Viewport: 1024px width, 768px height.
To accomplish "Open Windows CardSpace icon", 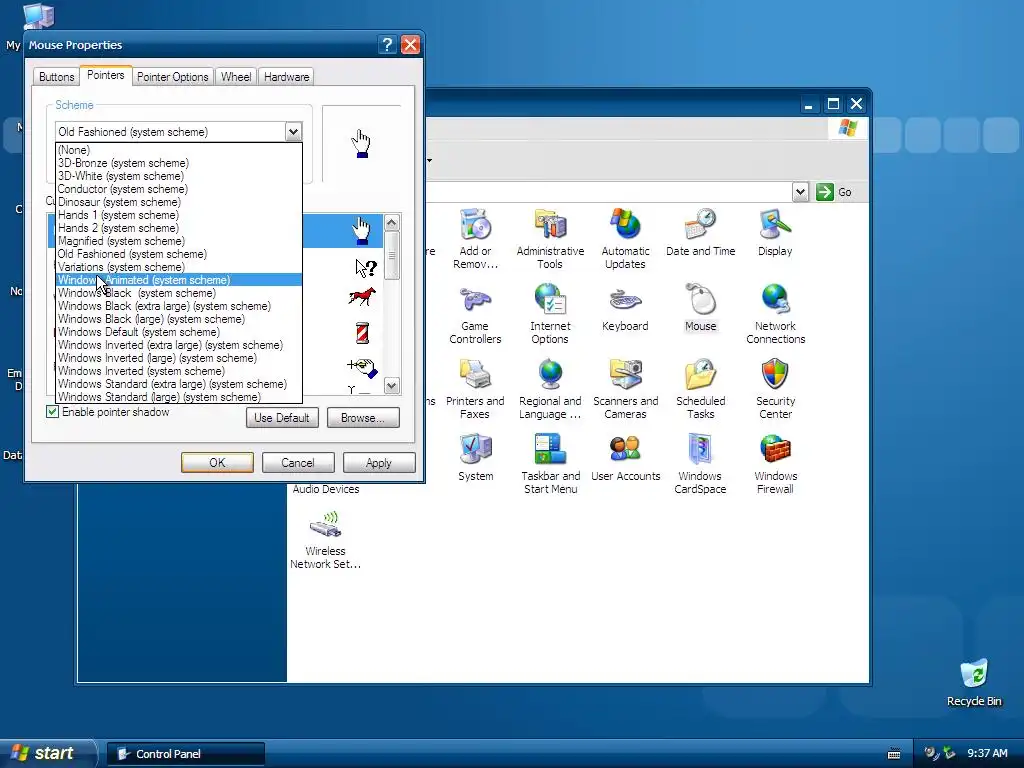I will click(700, 464).
